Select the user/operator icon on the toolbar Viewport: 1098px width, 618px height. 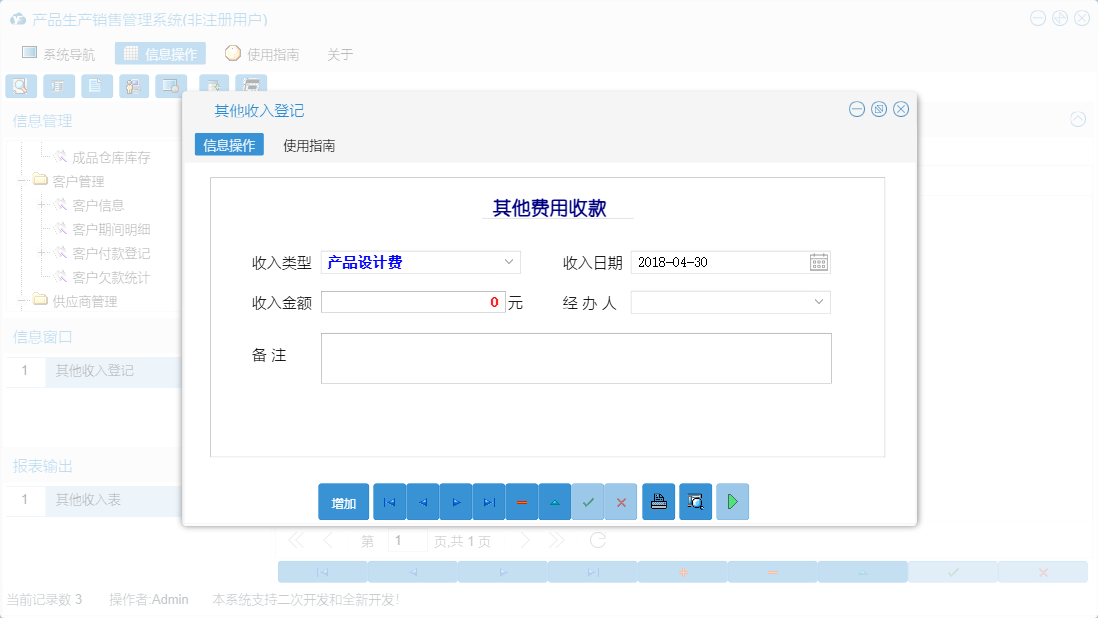(x=133, y=85)
